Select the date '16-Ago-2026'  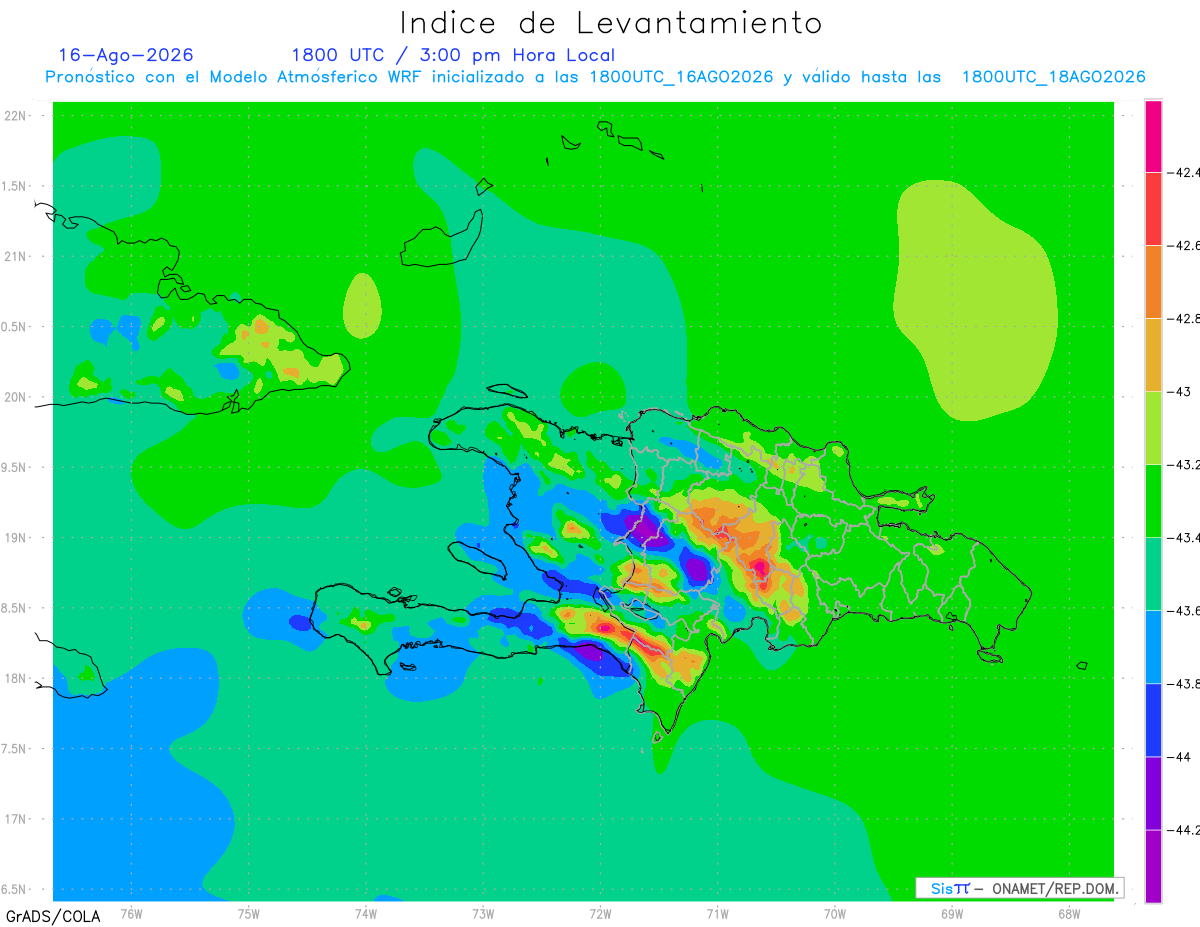(126, 54)
